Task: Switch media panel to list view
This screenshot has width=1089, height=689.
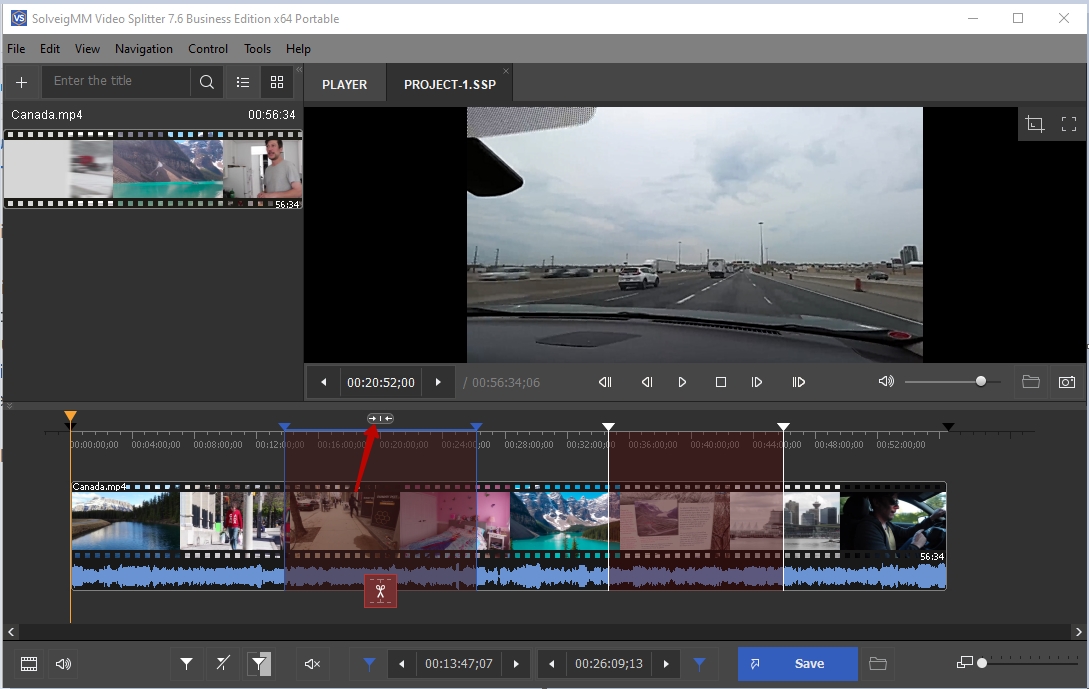Action: pyautogui.click(x=243, y=82)
